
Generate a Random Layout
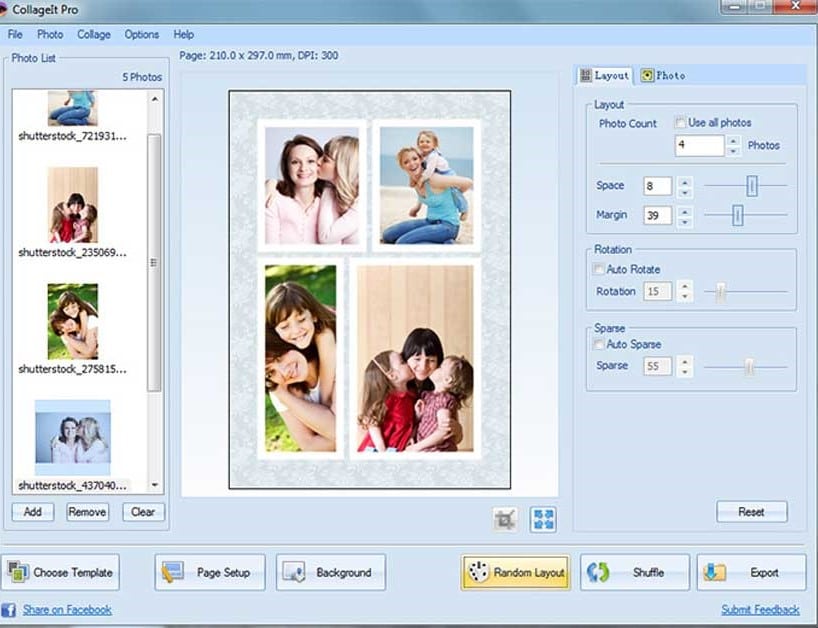(515, 572)
